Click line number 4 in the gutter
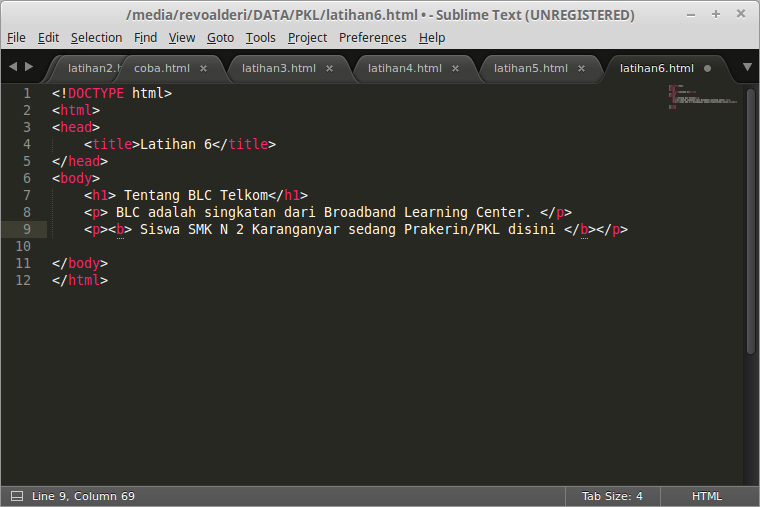This screenshot has height=507, width=760. tap(27, 144)
